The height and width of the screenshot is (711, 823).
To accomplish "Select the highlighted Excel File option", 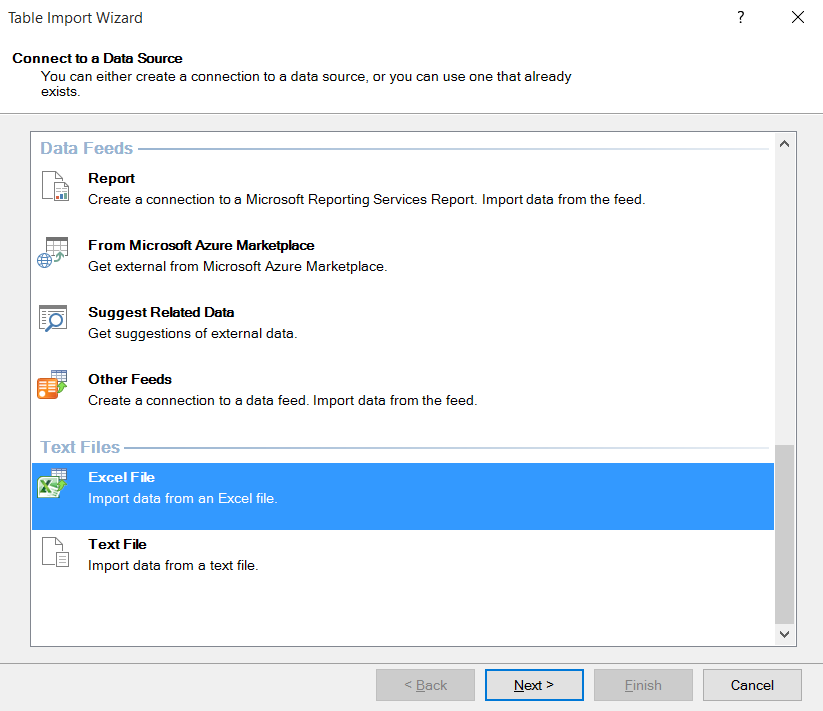I will coord(121,477).
